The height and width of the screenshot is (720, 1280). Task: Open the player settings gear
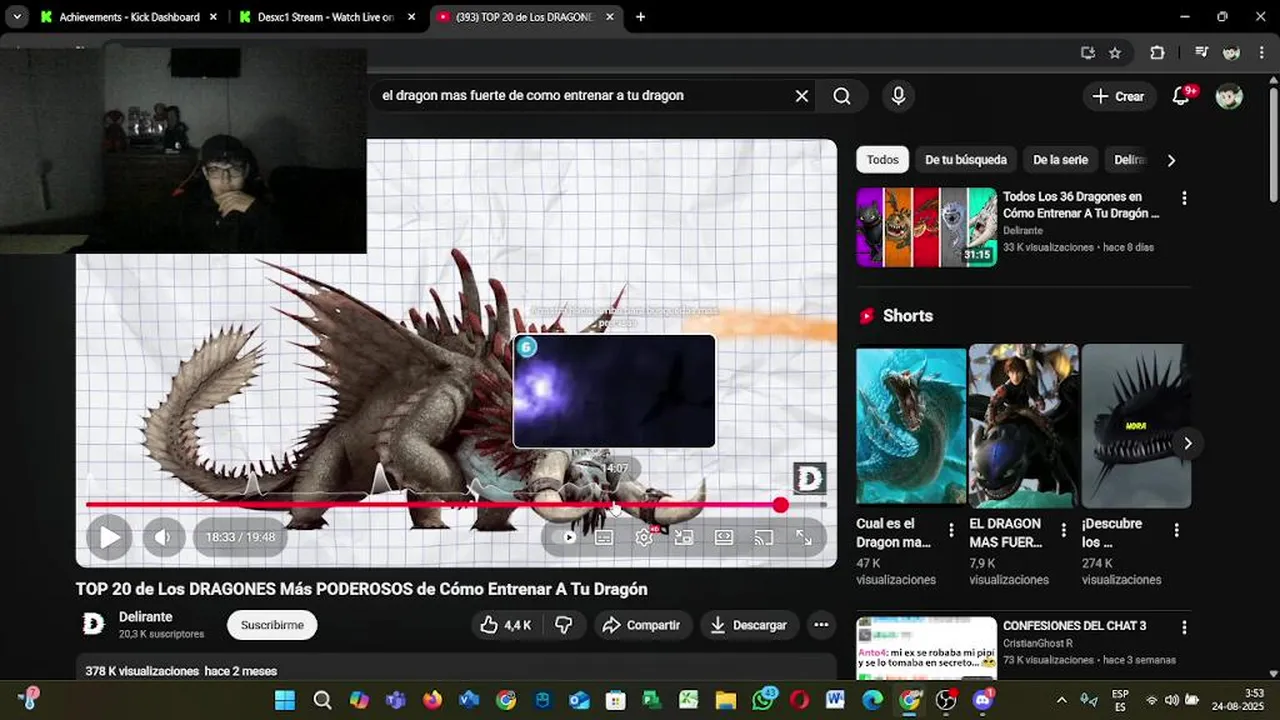(x=644, y=537)
